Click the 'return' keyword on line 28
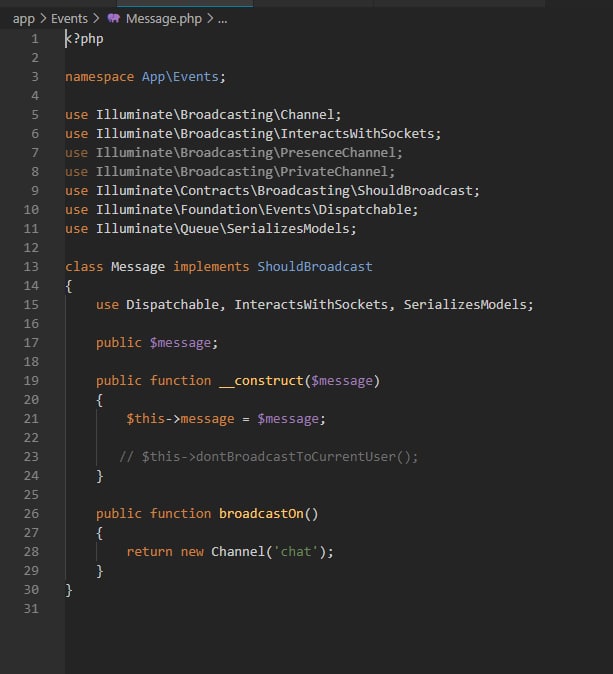613x674 pixels. [x=150, y=552]
